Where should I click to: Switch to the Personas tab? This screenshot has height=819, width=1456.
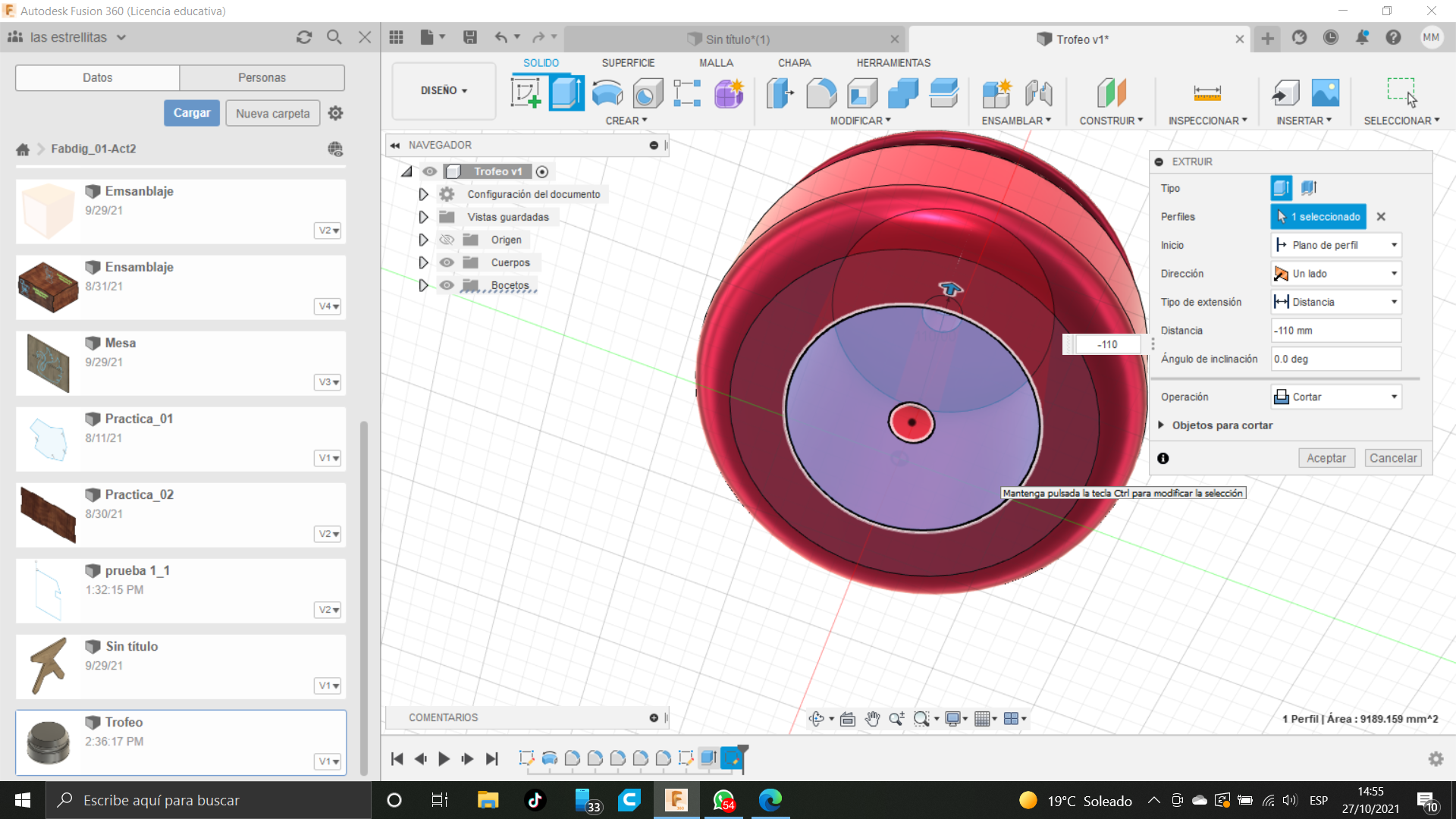pyautogui.click(x=262, y=77)
